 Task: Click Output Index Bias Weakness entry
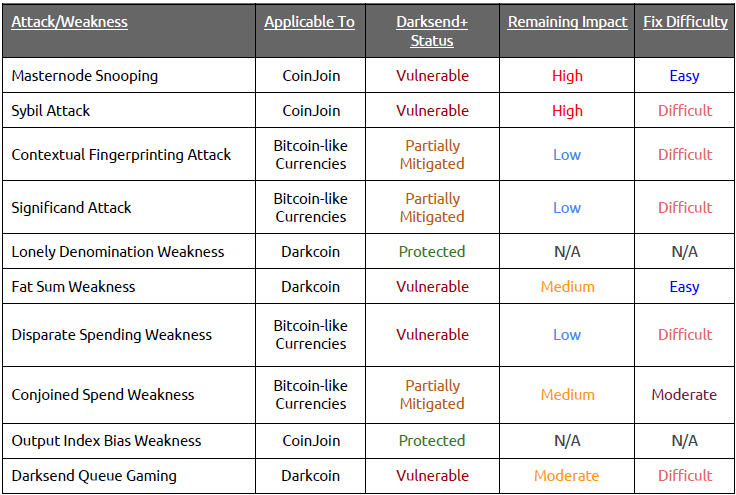(106, 441)
